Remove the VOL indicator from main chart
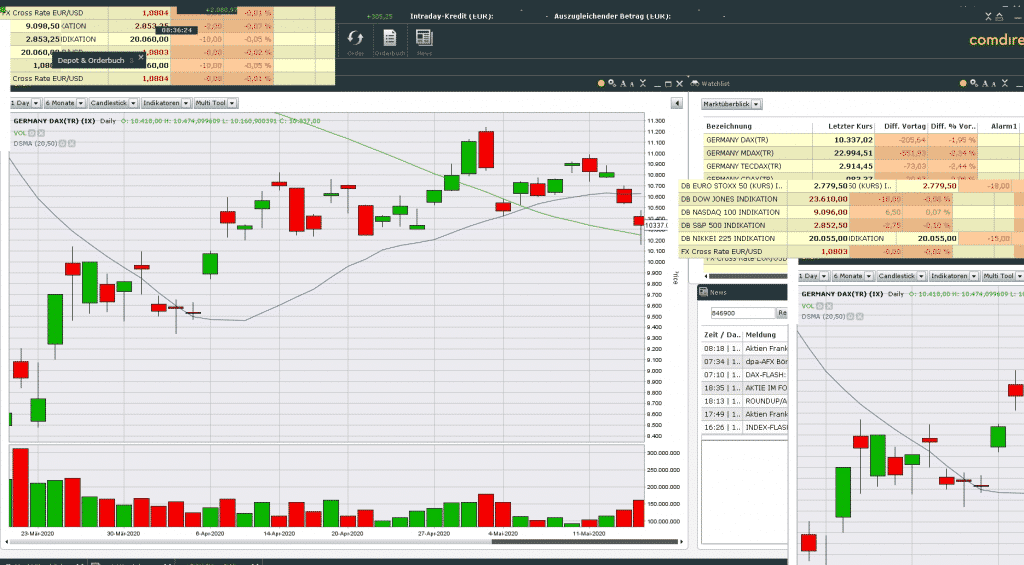The height and width of the screenshot is (565, 1024). 40,133
